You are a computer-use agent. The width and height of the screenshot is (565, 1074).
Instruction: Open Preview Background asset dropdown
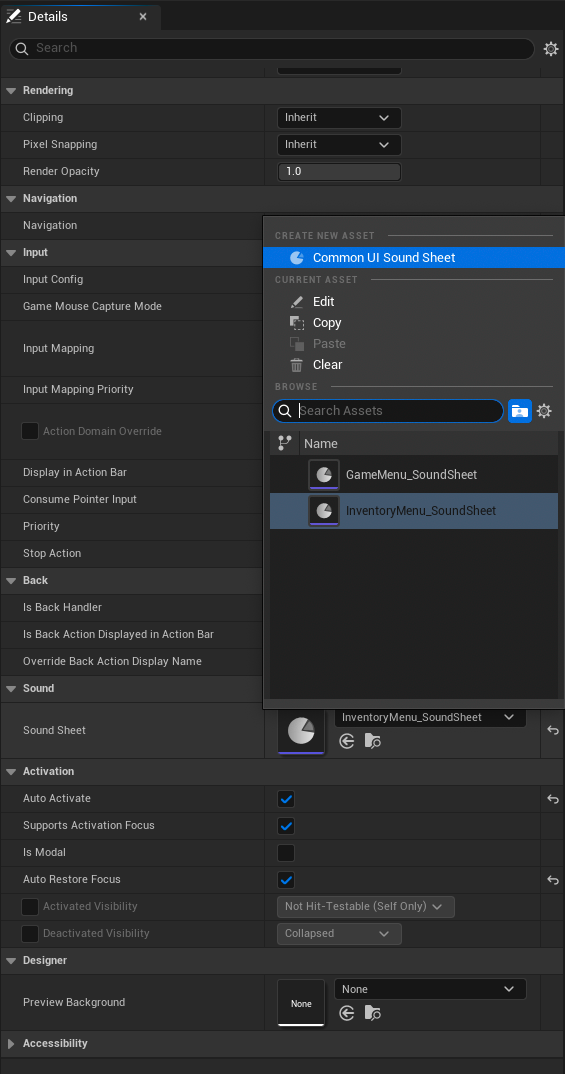click(430, 989)
